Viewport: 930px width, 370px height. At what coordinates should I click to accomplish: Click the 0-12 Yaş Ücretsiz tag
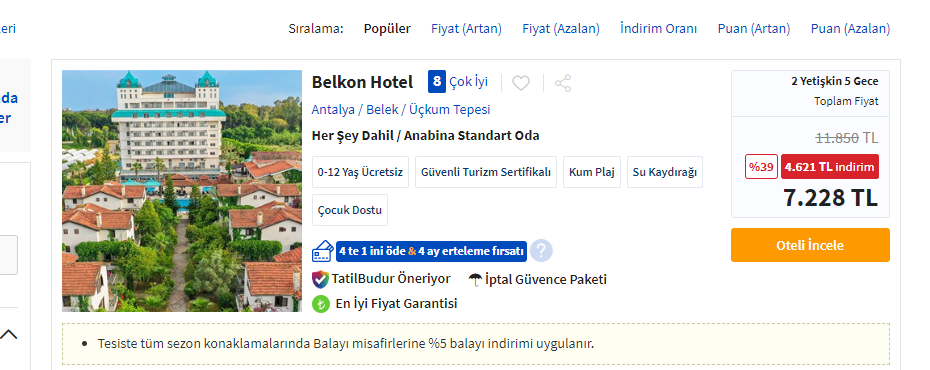tap(360, 172)
